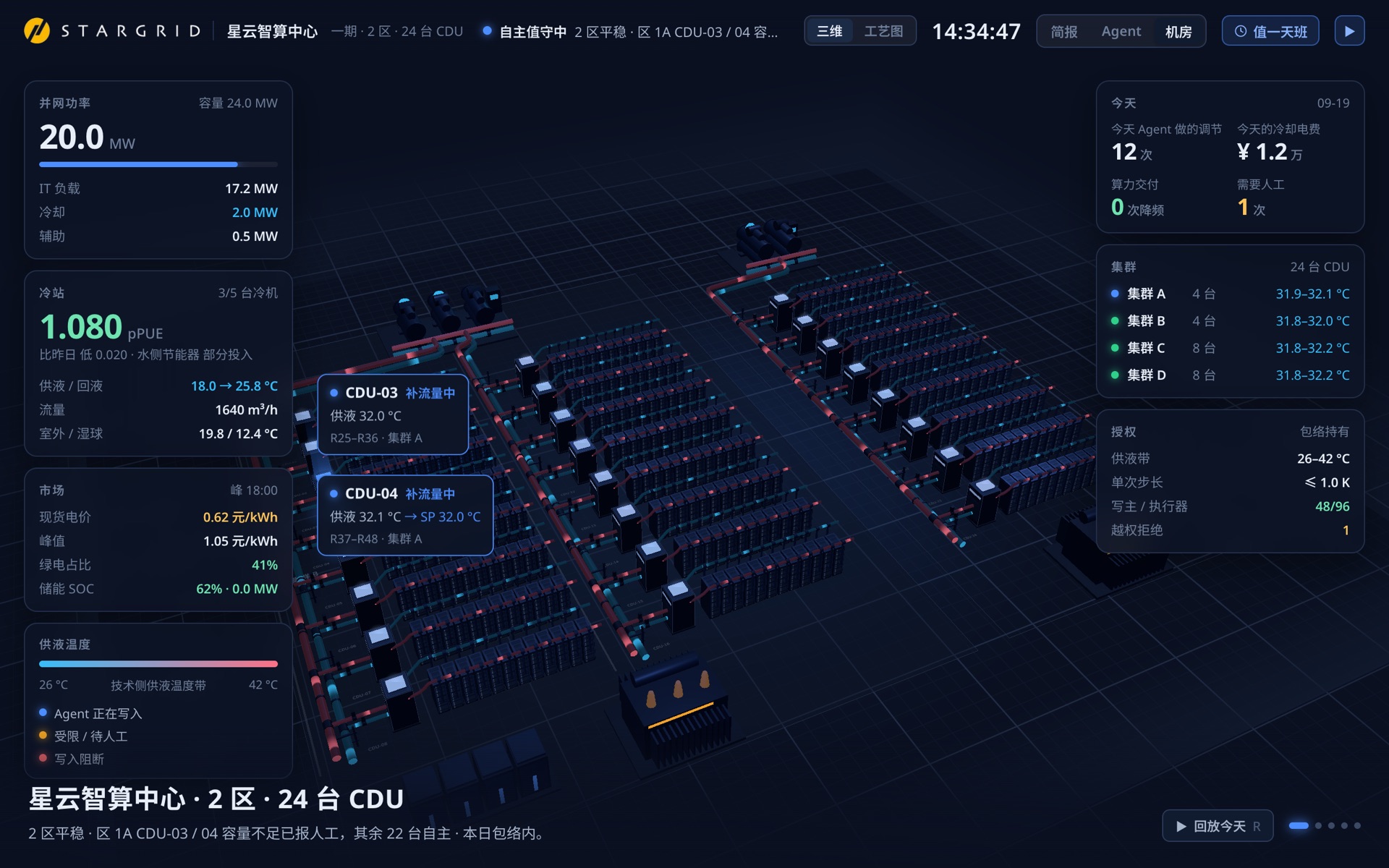Viewport: 1389px width, 868px height.
Task: Select the first active pagination dot
Action: [x=1299, y=825]
